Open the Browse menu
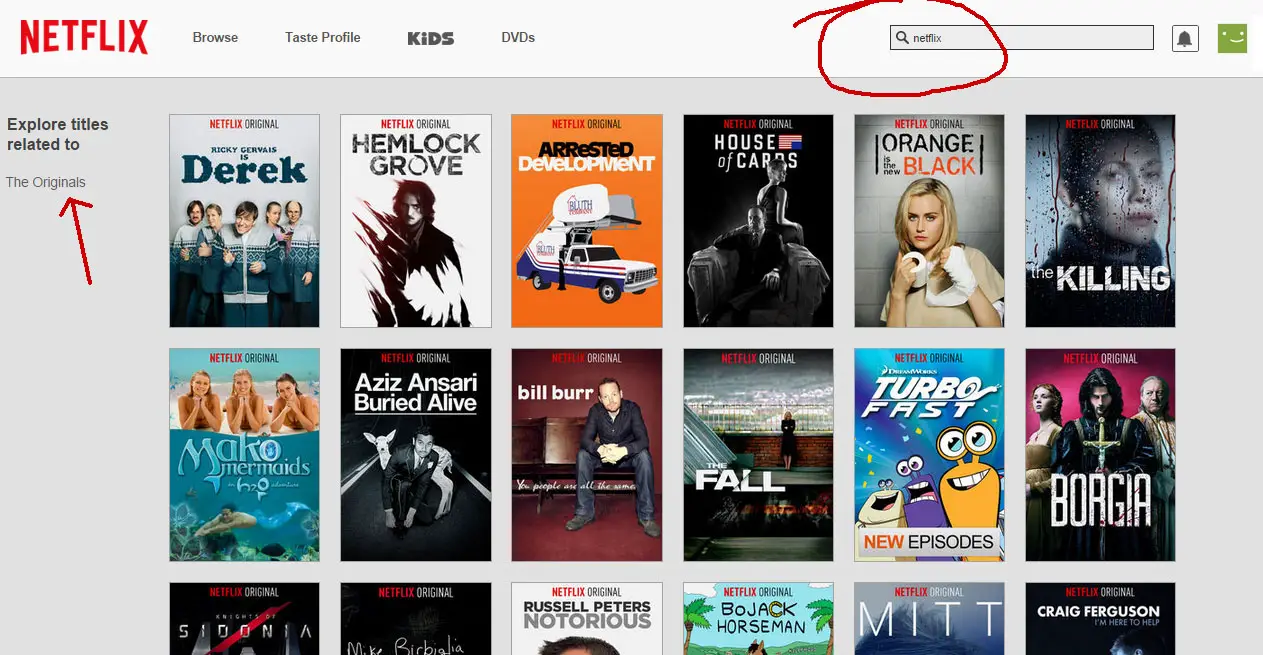Screen dimensions: 1263x655 coord(215,38)
